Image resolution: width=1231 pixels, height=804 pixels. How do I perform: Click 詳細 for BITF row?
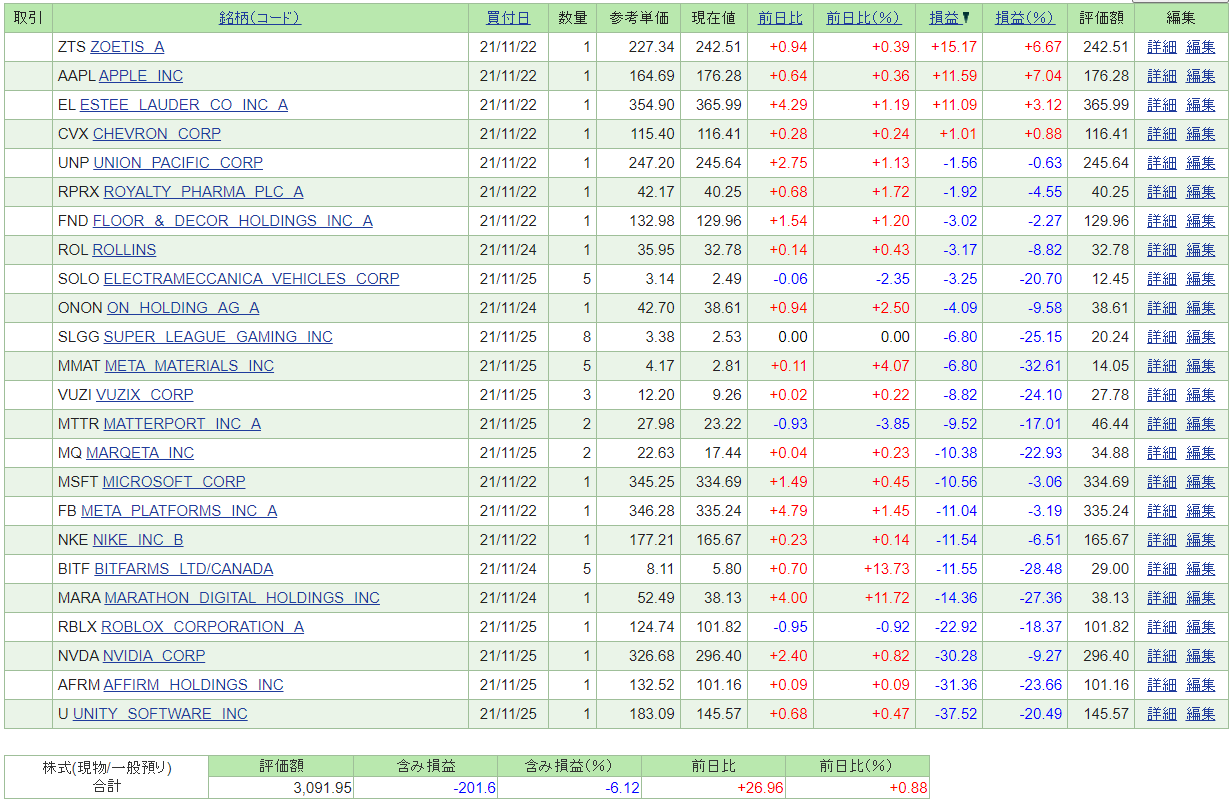(x=1162, y=569)
